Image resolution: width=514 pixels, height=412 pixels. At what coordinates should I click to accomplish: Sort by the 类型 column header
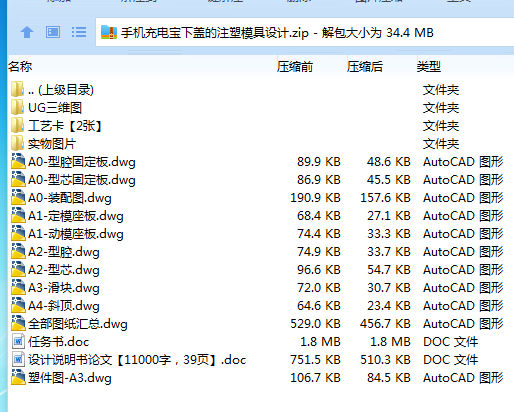(429, 67)
